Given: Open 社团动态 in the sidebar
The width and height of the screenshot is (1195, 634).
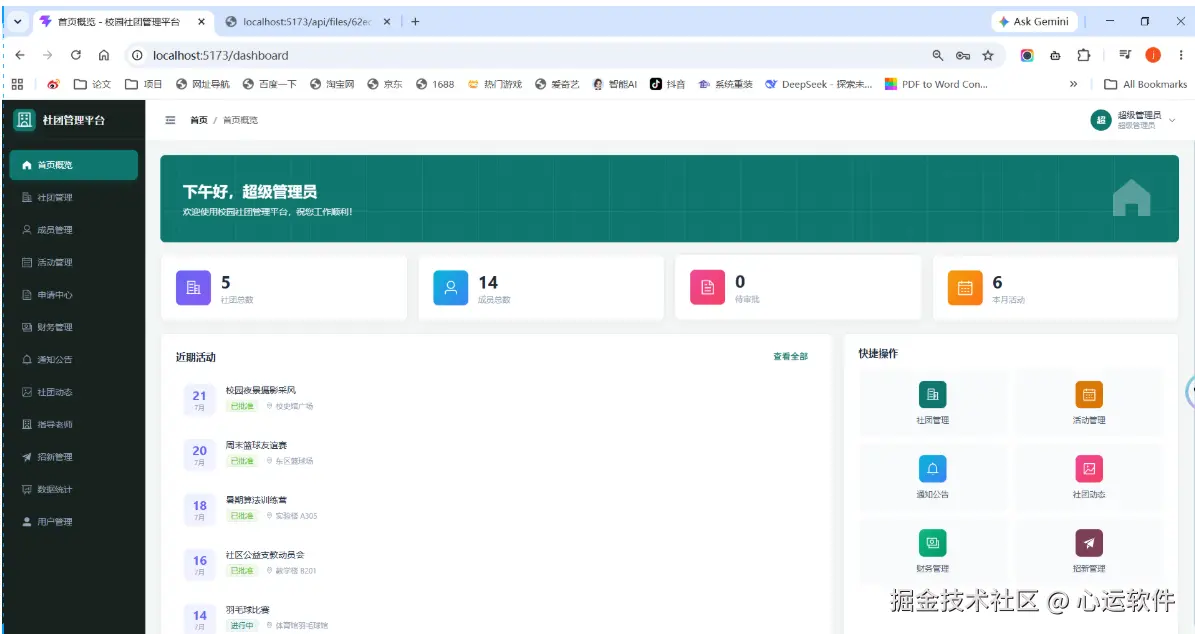Looking at the screenshot, I should point(74,392).
